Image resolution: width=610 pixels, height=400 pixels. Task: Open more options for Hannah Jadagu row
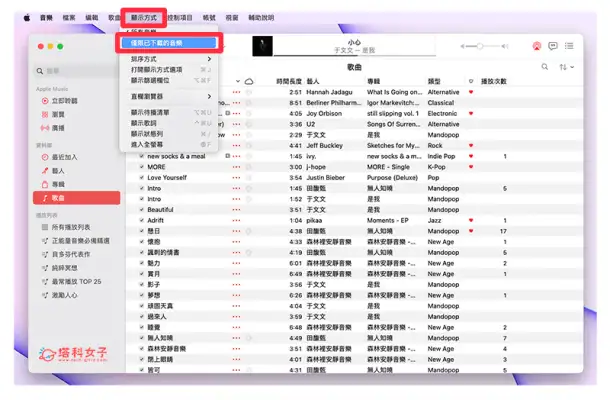coord(236,92)
